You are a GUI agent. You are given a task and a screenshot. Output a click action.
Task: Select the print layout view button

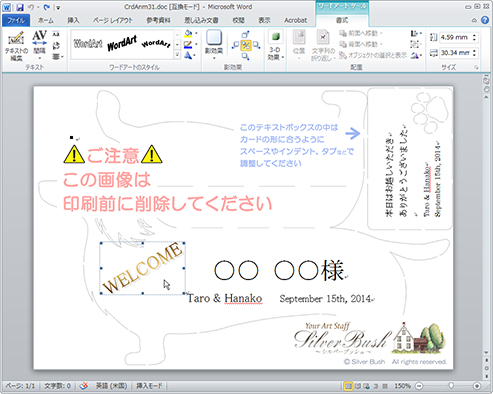click(348, 386)
